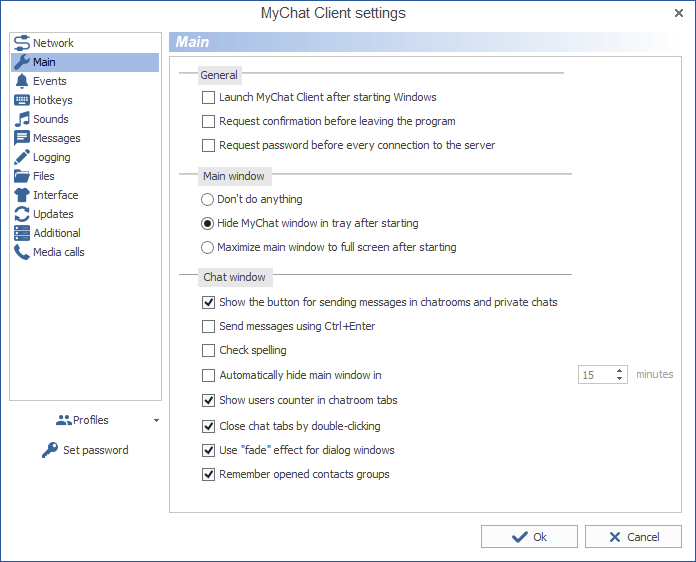Enable Launch MyChat Client after starting Windows
The height and width of the screenshot is (562, 696).
coord(208,98)
